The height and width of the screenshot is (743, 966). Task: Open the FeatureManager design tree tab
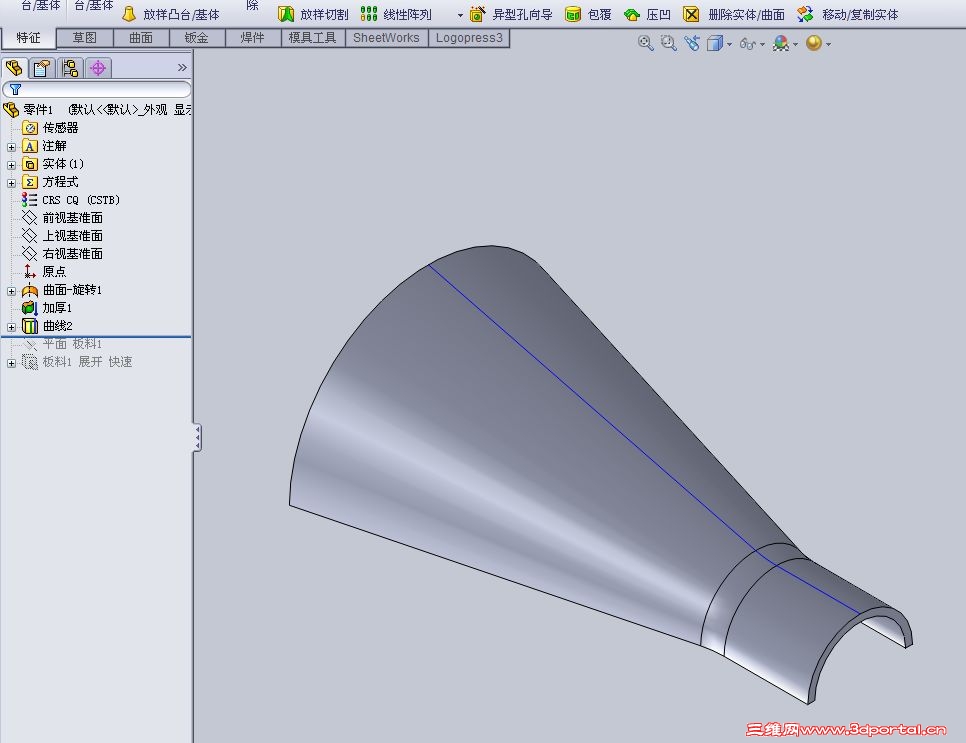tap(14, 68)
